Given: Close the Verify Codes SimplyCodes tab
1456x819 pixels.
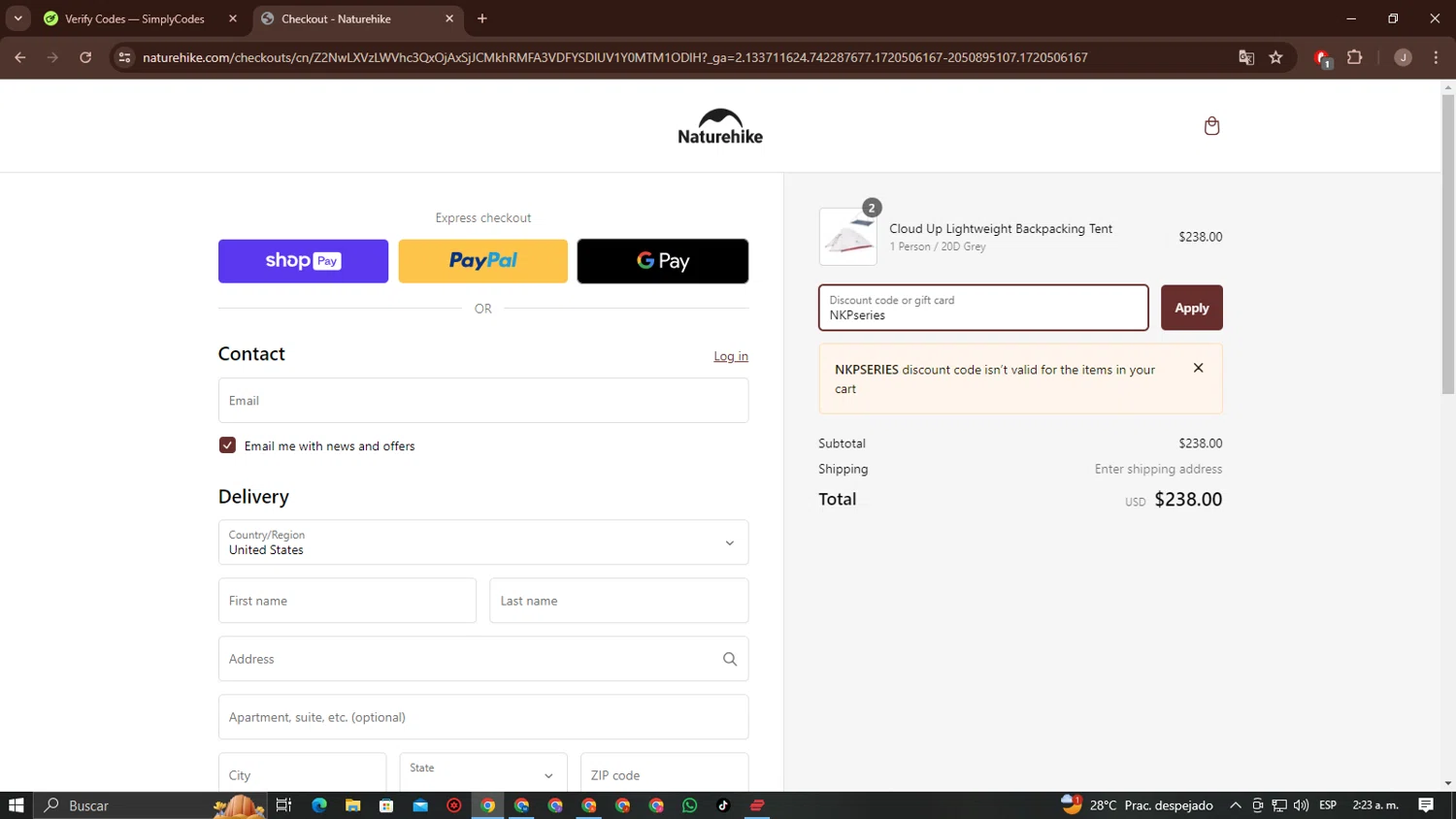Looking at the screenshot, I should (233, 18).
